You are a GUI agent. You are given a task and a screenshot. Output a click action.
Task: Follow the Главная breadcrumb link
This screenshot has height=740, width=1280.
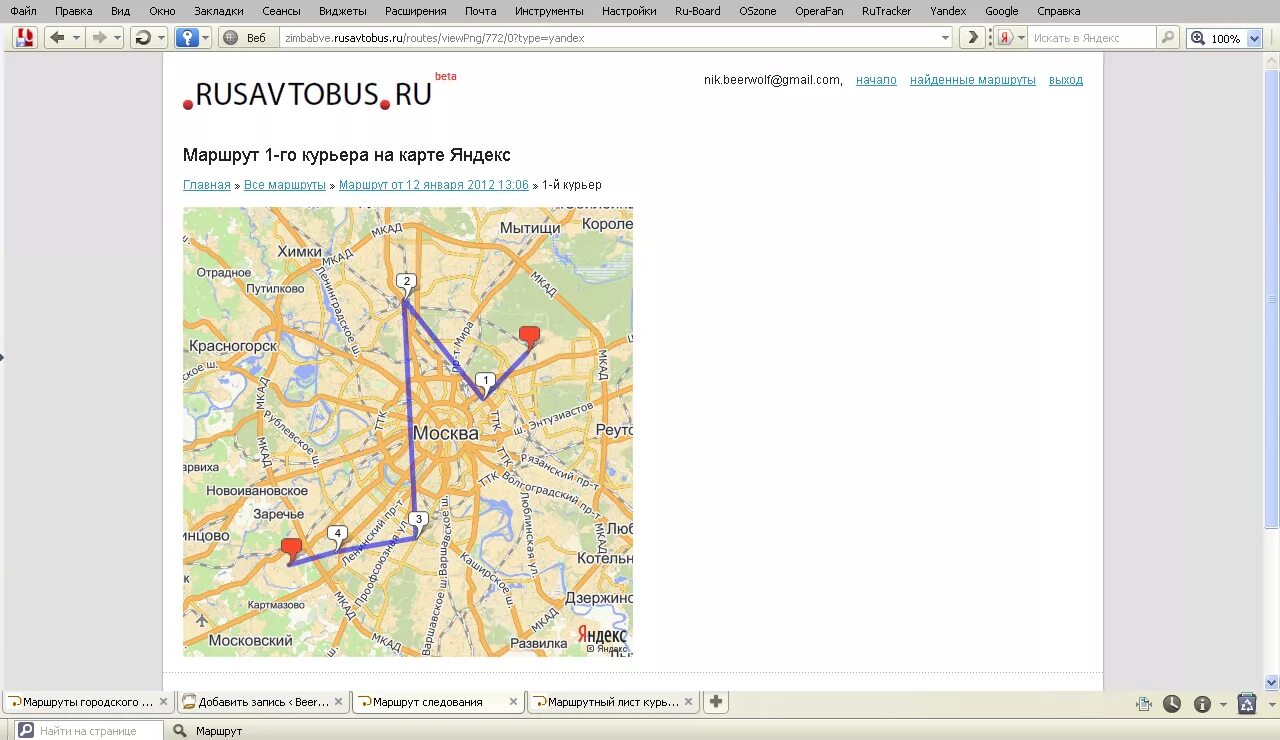click(x=206, y=185)
